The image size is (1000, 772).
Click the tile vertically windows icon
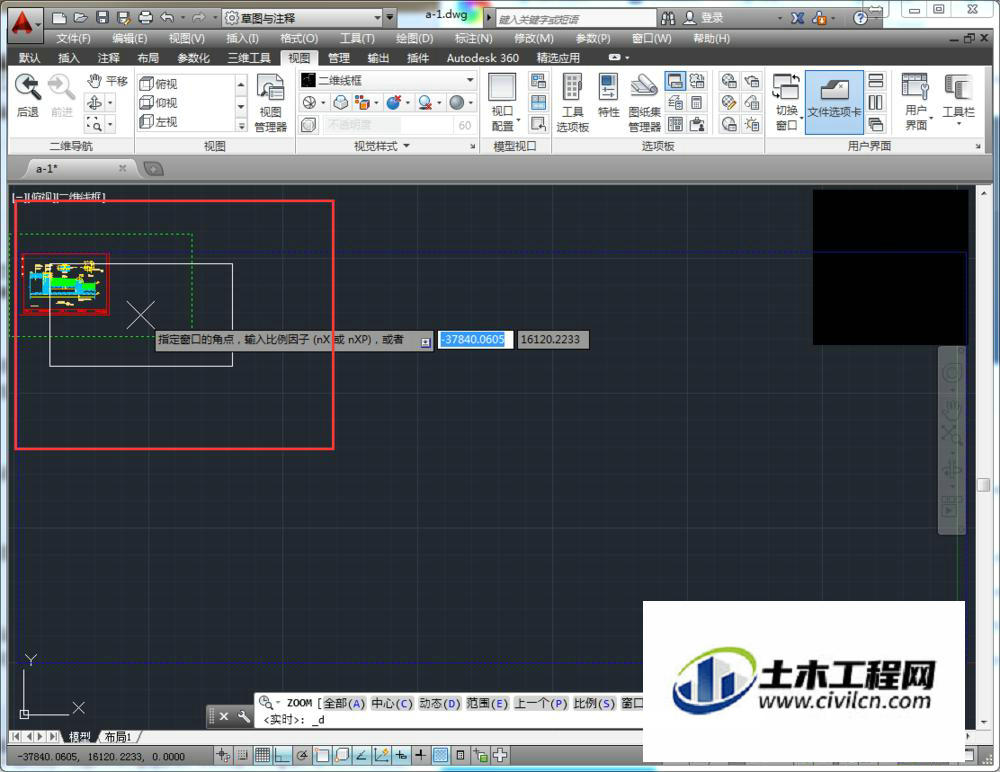(x=876, y=102)
